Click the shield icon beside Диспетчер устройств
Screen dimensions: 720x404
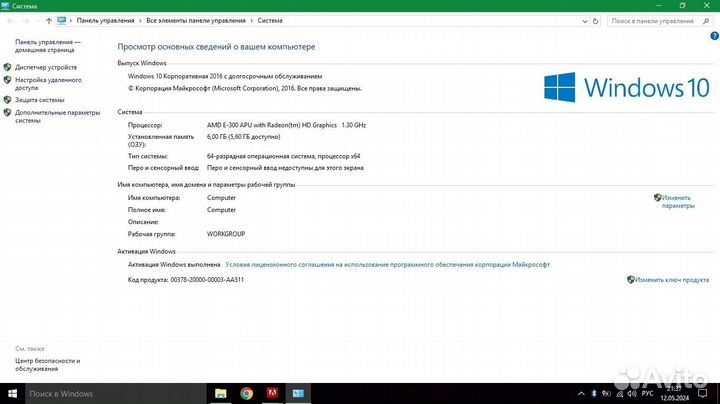7,67
